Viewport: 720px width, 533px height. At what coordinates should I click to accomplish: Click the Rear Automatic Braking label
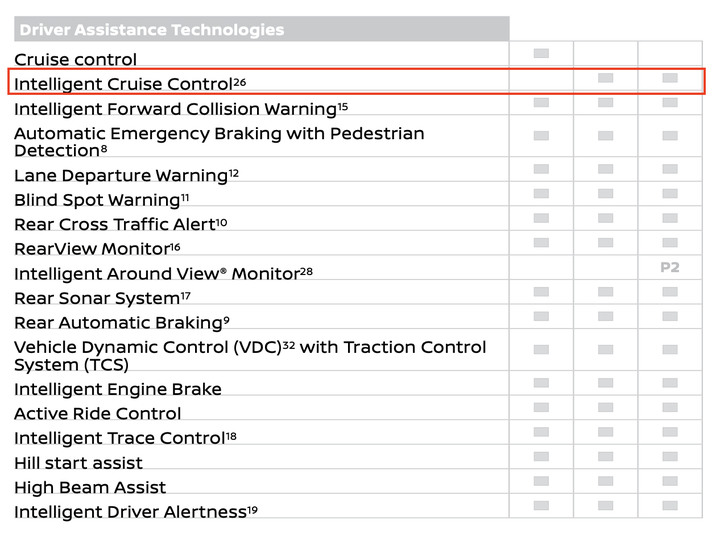pos(122,323)
